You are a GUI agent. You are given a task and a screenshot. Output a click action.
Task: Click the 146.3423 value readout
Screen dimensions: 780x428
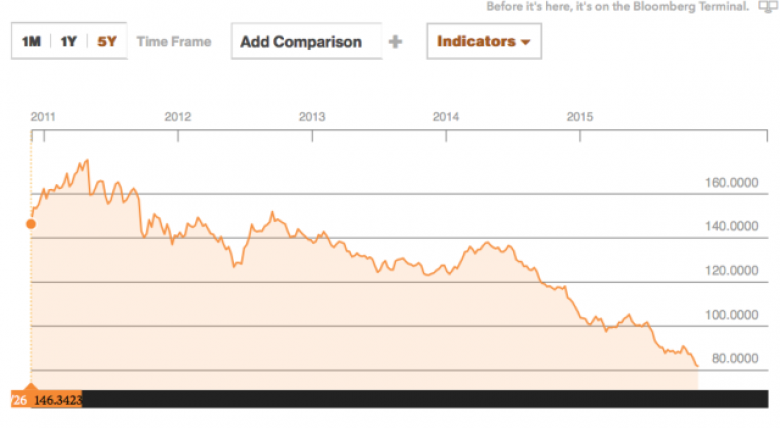pos(56,399)
